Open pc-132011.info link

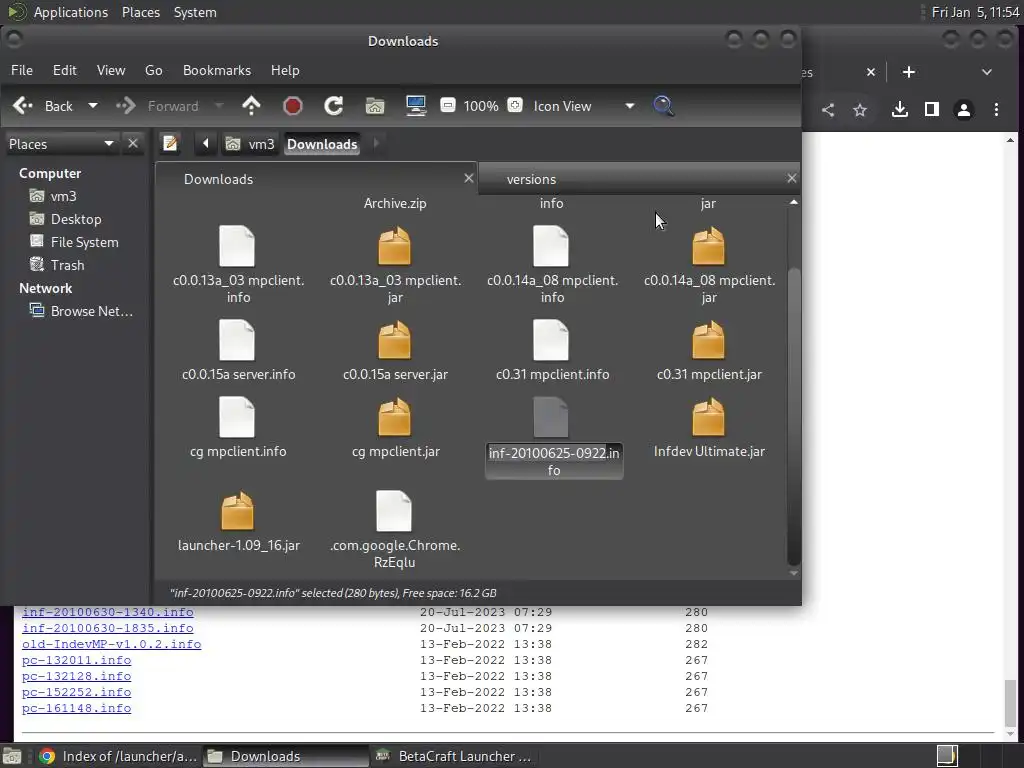tap(76, 660)
